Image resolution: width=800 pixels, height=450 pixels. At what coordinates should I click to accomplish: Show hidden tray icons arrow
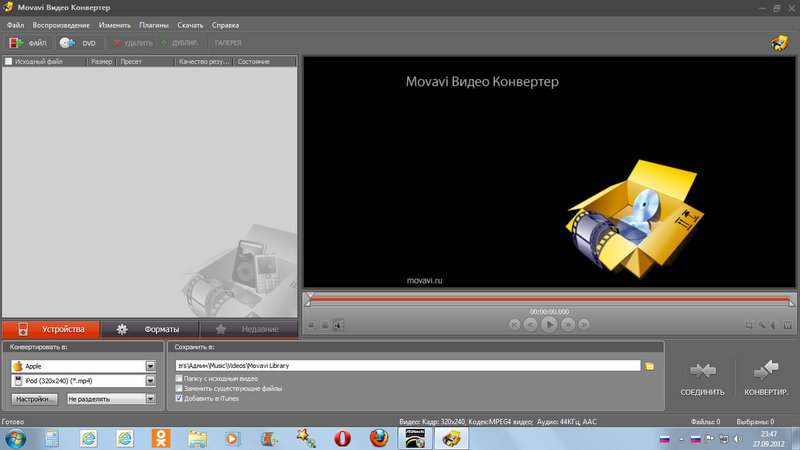click(681, 439)
